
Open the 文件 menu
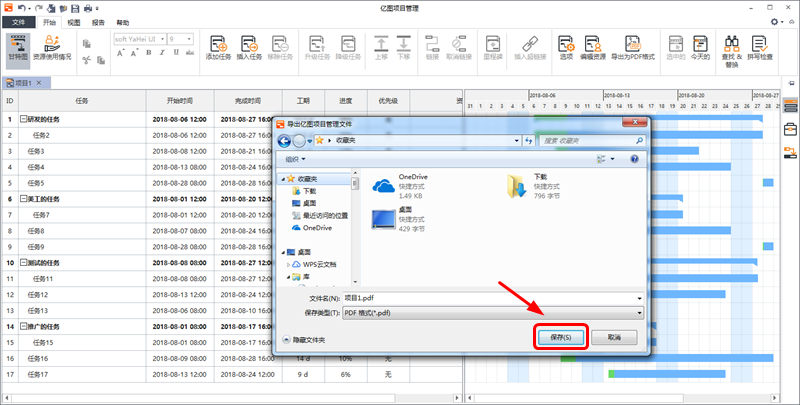point(18,22)
